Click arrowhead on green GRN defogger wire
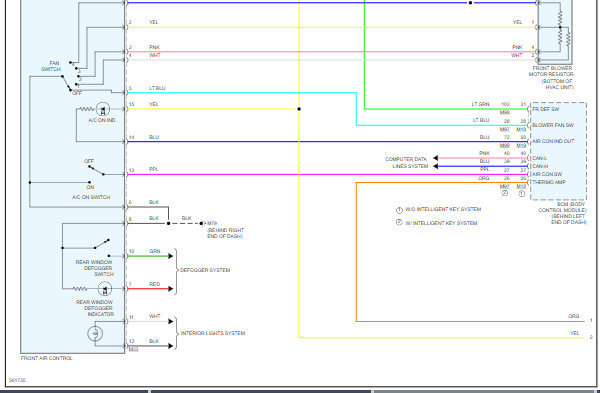Viewport: 600px width, 393px height. coord(171,256)
